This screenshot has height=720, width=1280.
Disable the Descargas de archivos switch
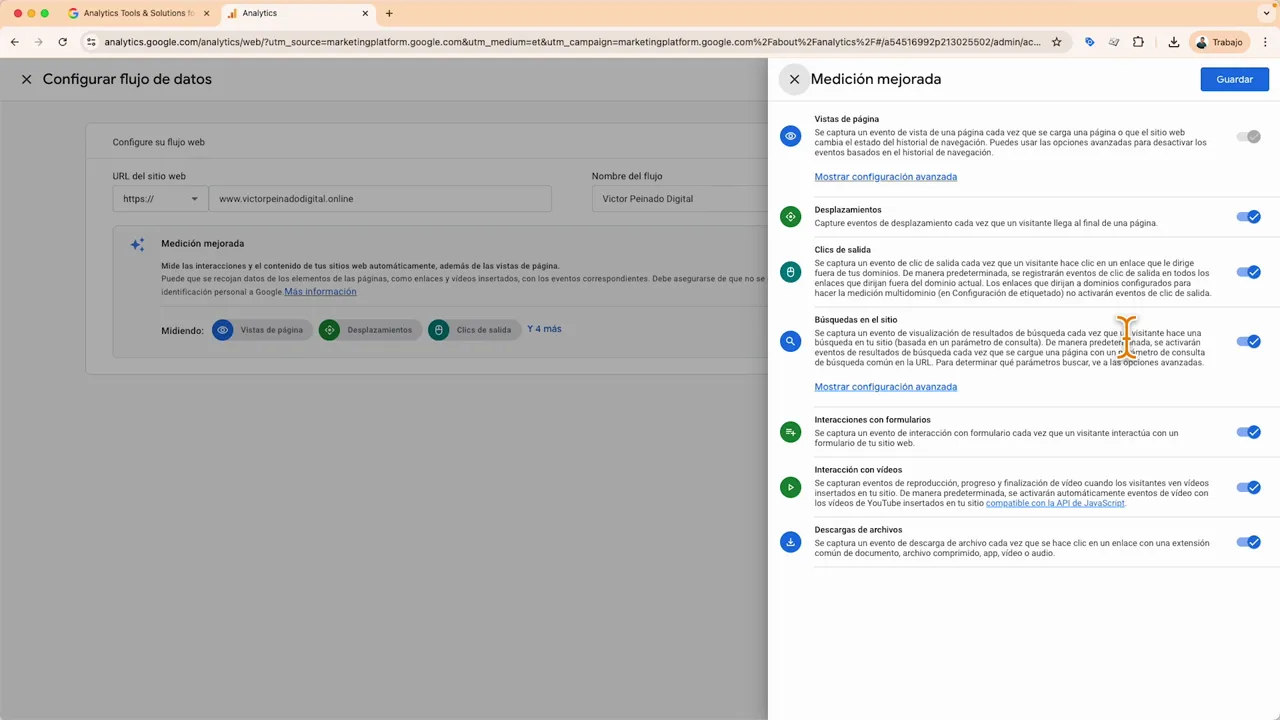[x=1249, y=541]
